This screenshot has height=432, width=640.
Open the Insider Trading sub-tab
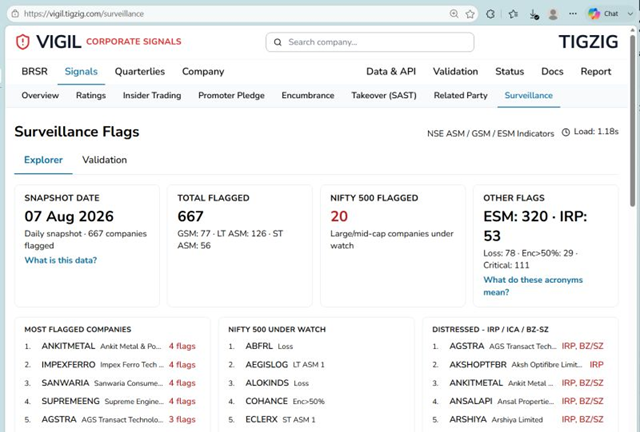pyautogui.click(x=152, y=96)
